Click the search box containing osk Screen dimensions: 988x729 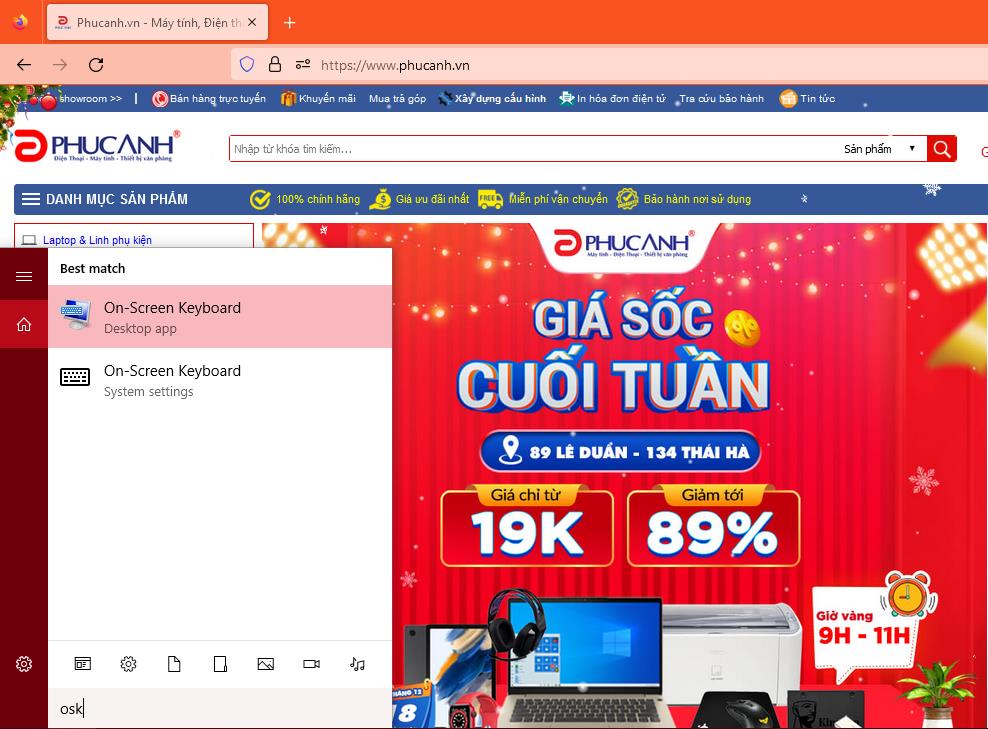point(220,709)
